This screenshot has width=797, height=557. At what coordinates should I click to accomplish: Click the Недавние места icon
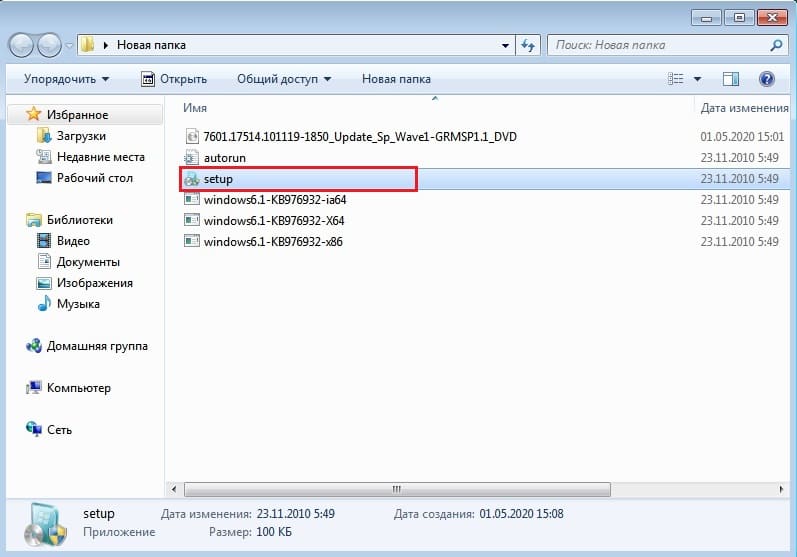tap(44, 157)
